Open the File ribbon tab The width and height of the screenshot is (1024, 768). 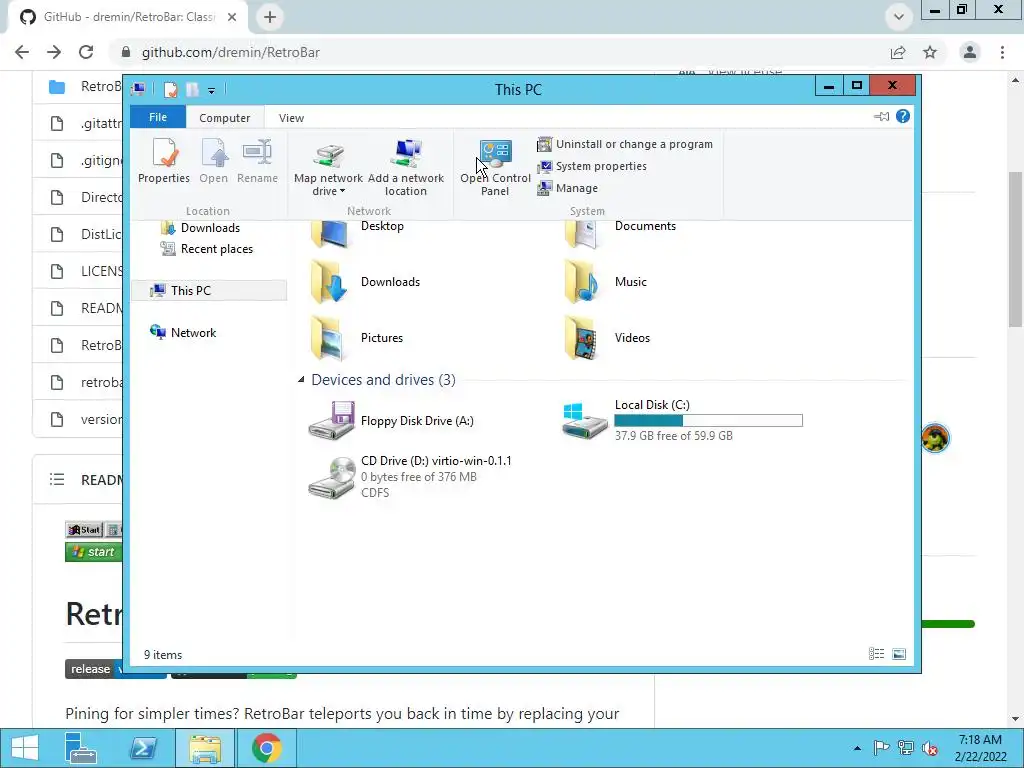click(158, 118)
